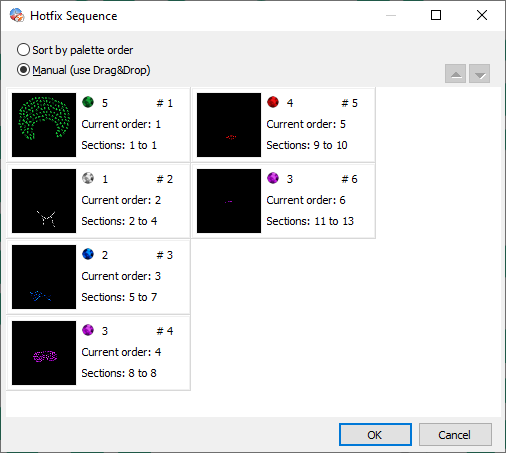Image resolution: width=506 pixels, height=453 pixels.
Task: Click 'Sections: 11 to 13' text
Action: pyautogui.click(x=310, y=221)
